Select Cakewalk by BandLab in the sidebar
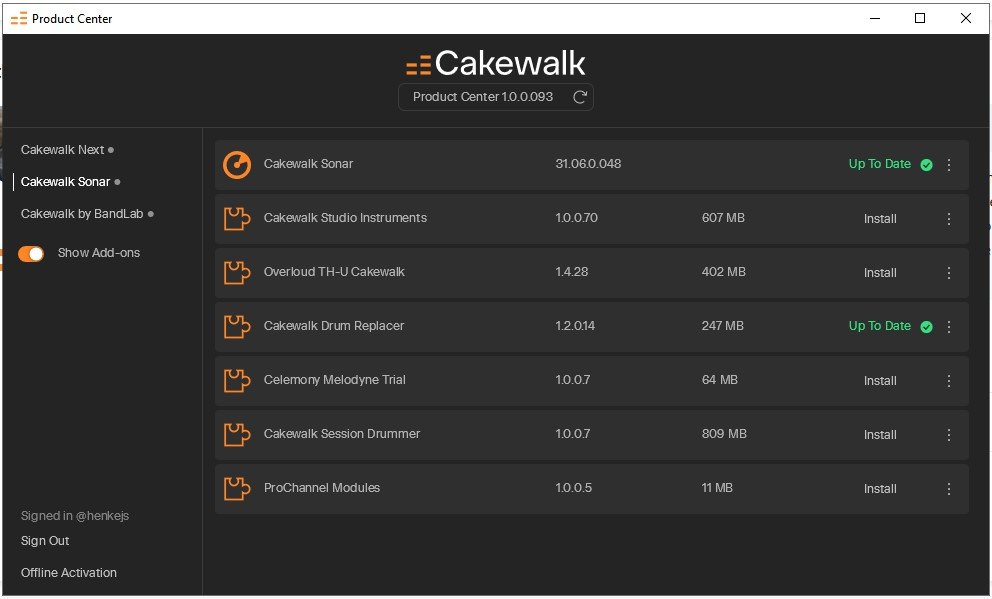 point(82,214)
